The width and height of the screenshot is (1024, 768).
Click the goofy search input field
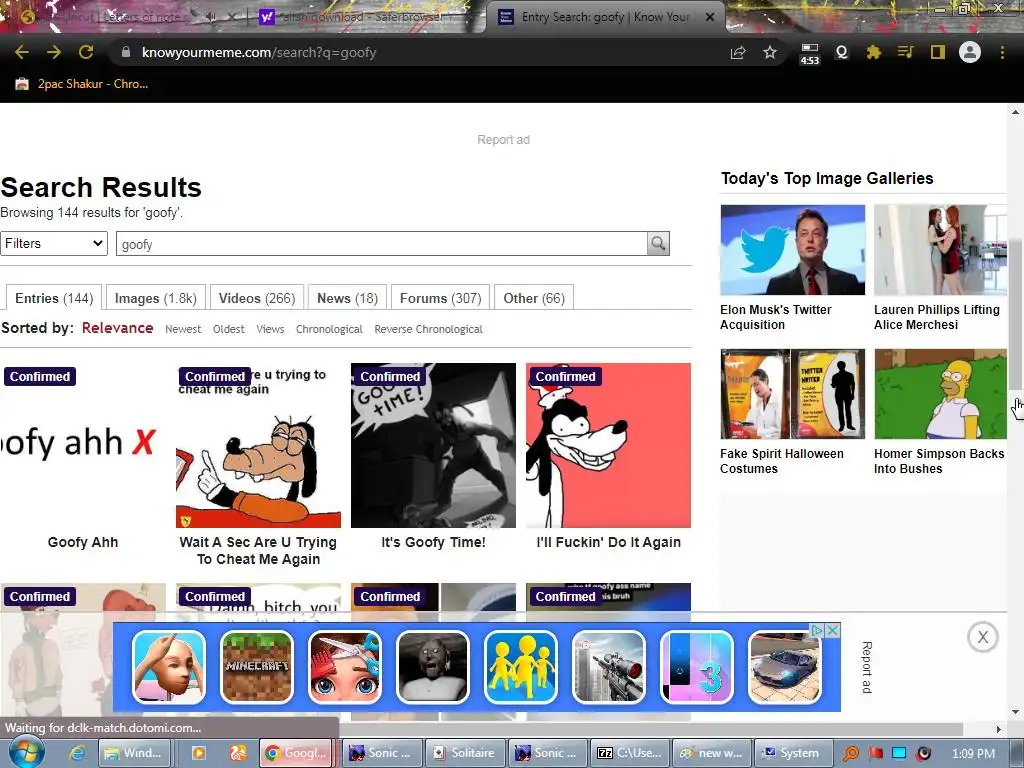tap(381, 244)
